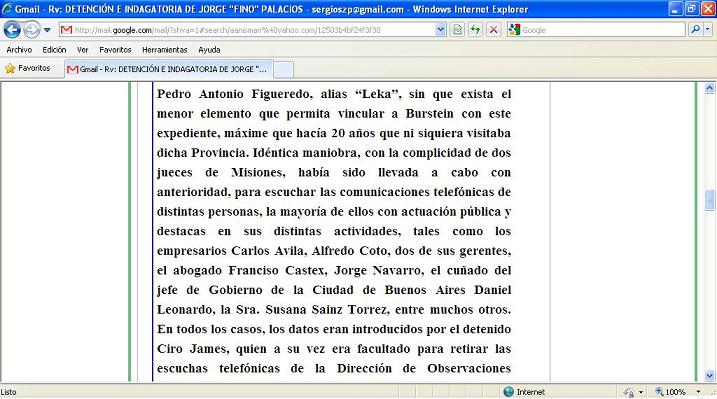Screen dimensions: 717x399
Task: Open a new blank tab
Action: 284,69
